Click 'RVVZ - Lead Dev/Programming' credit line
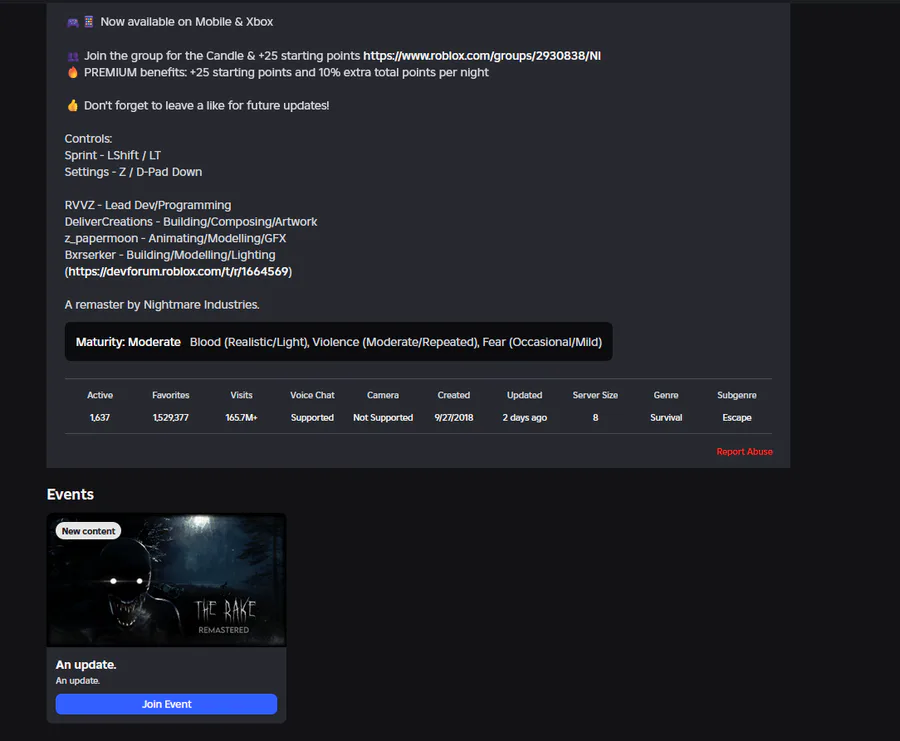The image size is (900, 741). click(x=148, y=205)
